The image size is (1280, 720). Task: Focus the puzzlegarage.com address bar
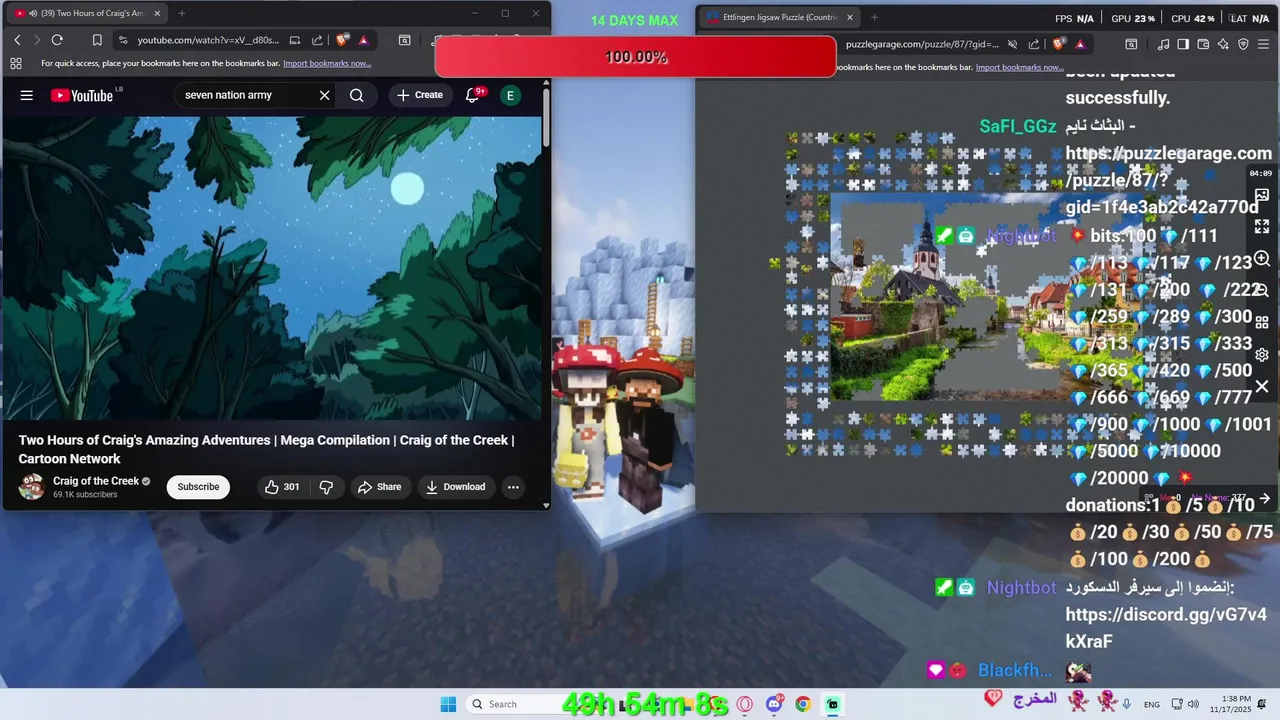tap(922, 44)
